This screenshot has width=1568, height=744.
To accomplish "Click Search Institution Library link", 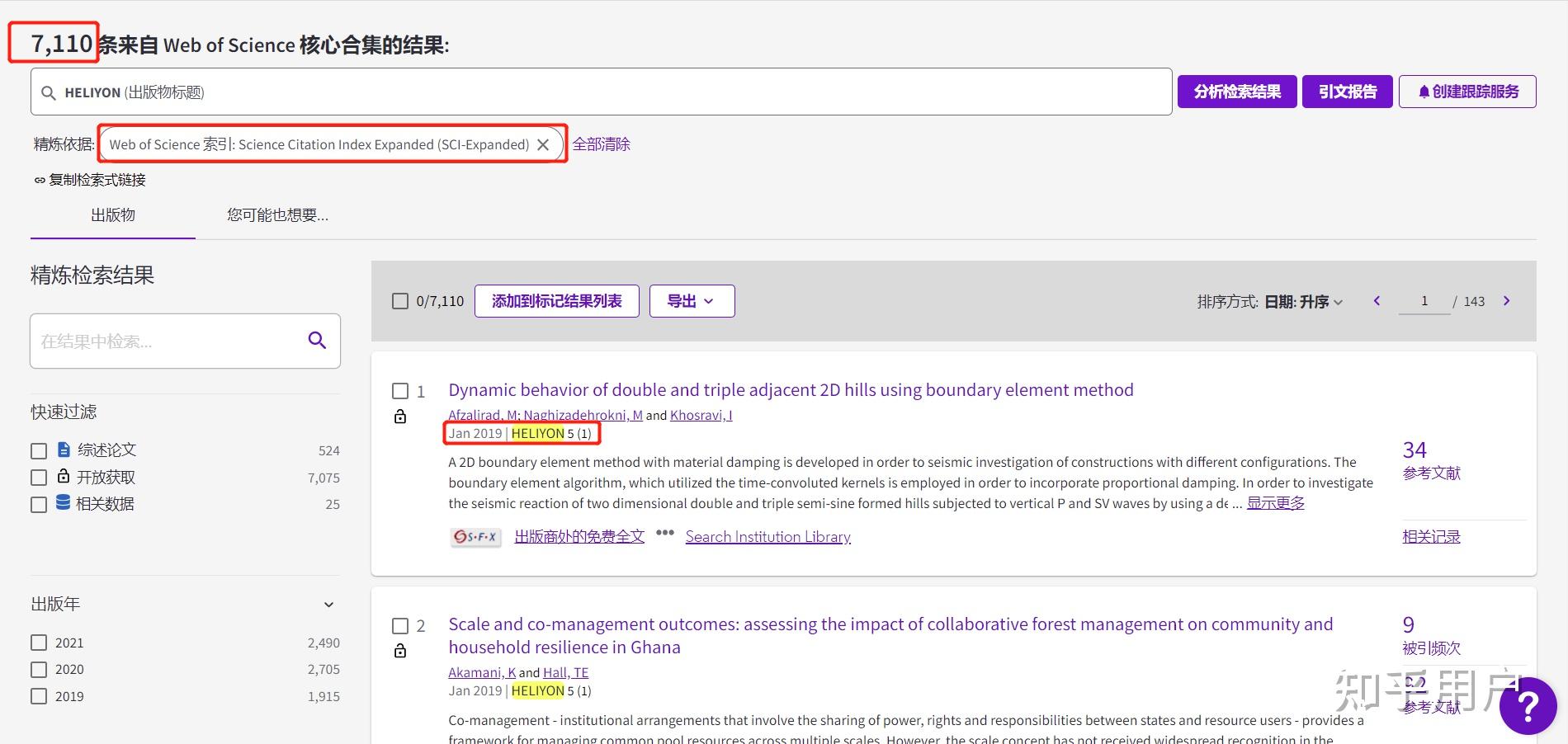I will click(767, 537).
